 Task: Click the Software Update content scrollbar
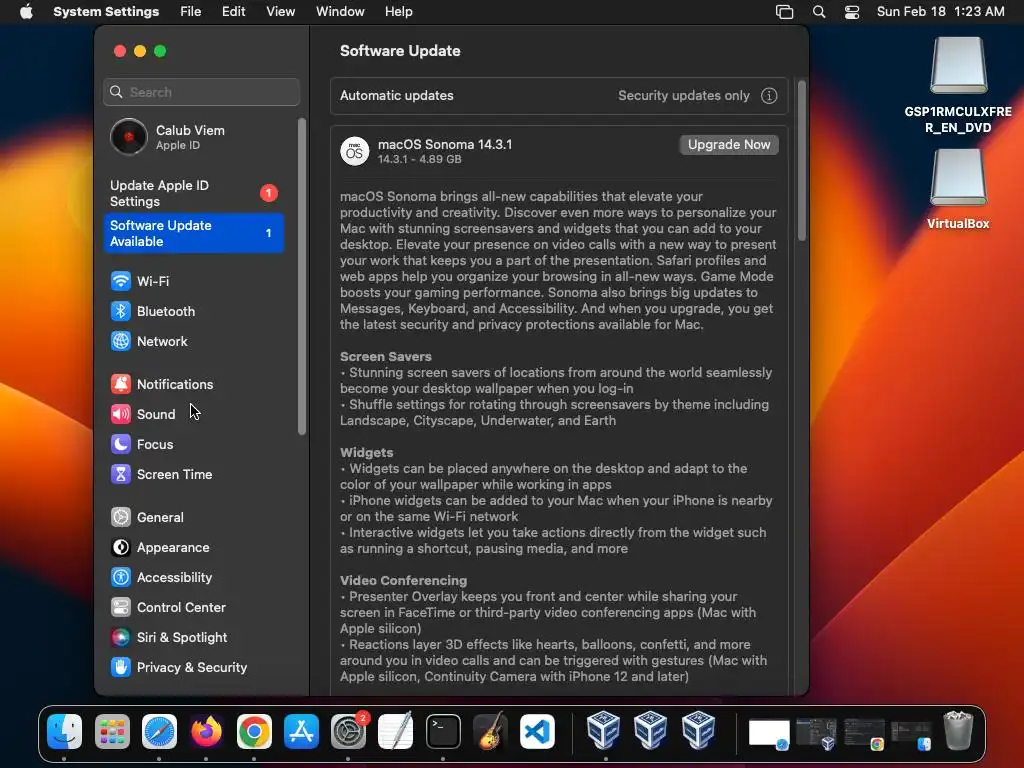pos(801,161)
